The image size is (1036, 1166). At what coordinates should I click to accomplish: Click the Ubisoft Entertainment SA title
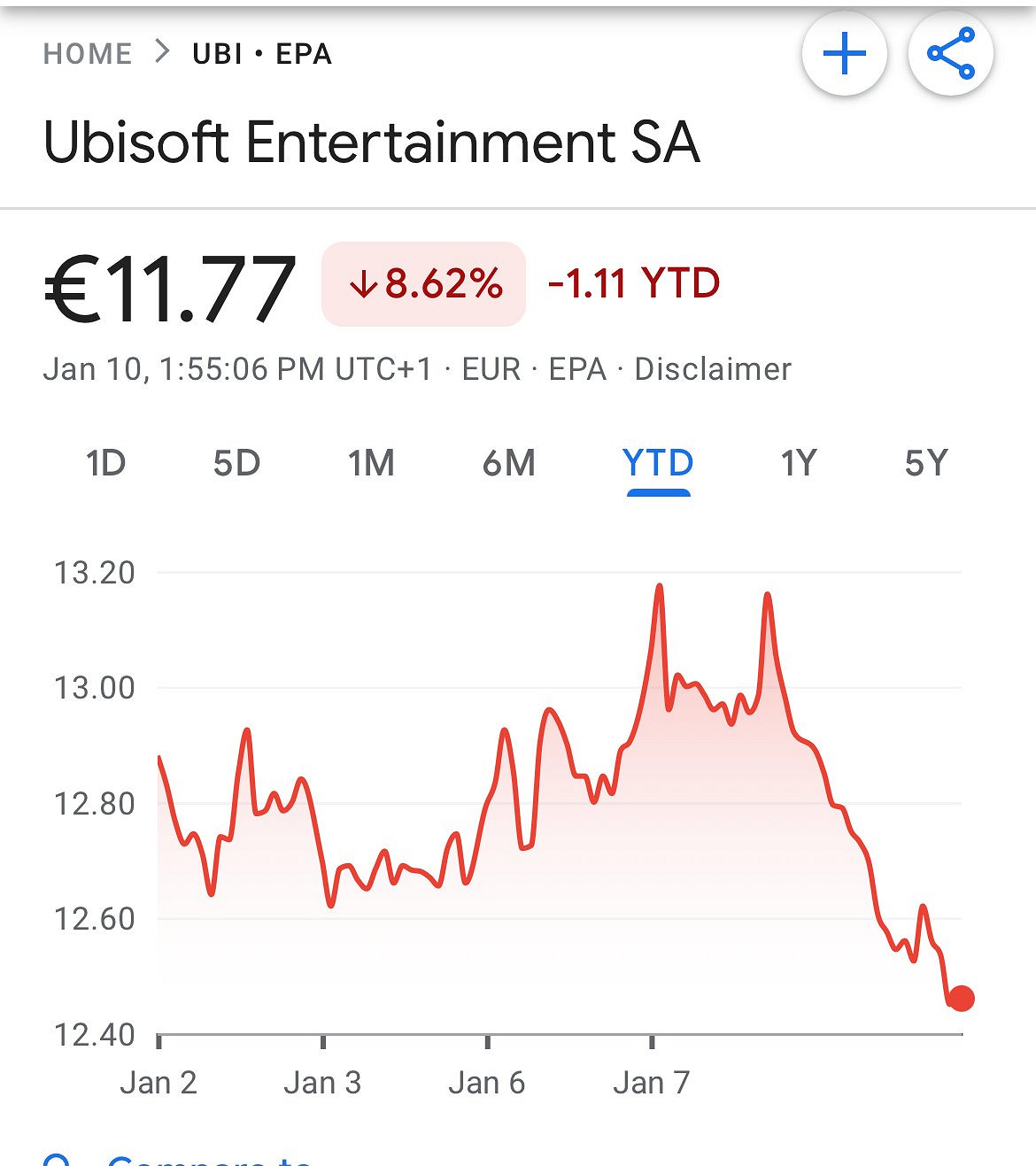point(370,140)
